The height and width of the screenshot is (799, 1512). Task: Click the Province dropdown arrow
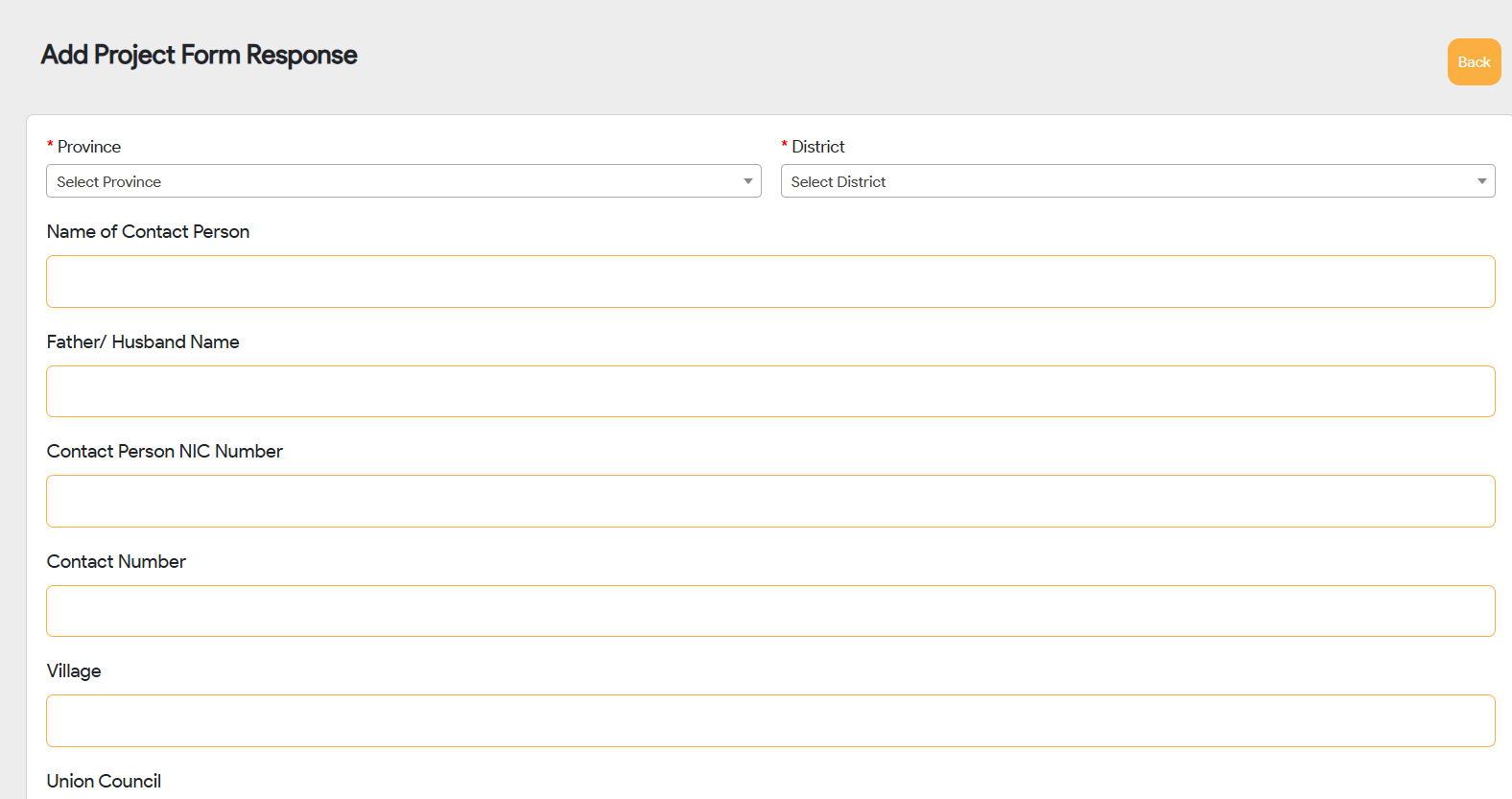[x=747, y=181]
